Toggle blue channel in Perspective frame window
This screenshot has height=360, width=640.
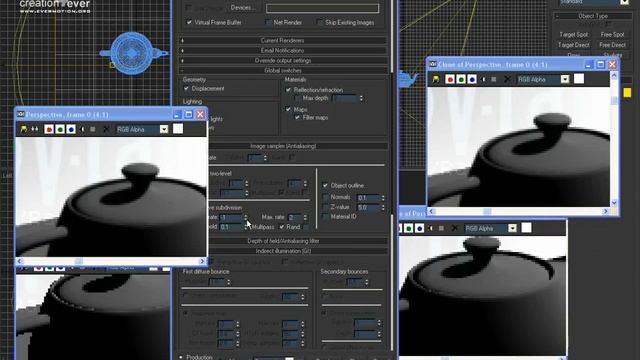point(71,129)
